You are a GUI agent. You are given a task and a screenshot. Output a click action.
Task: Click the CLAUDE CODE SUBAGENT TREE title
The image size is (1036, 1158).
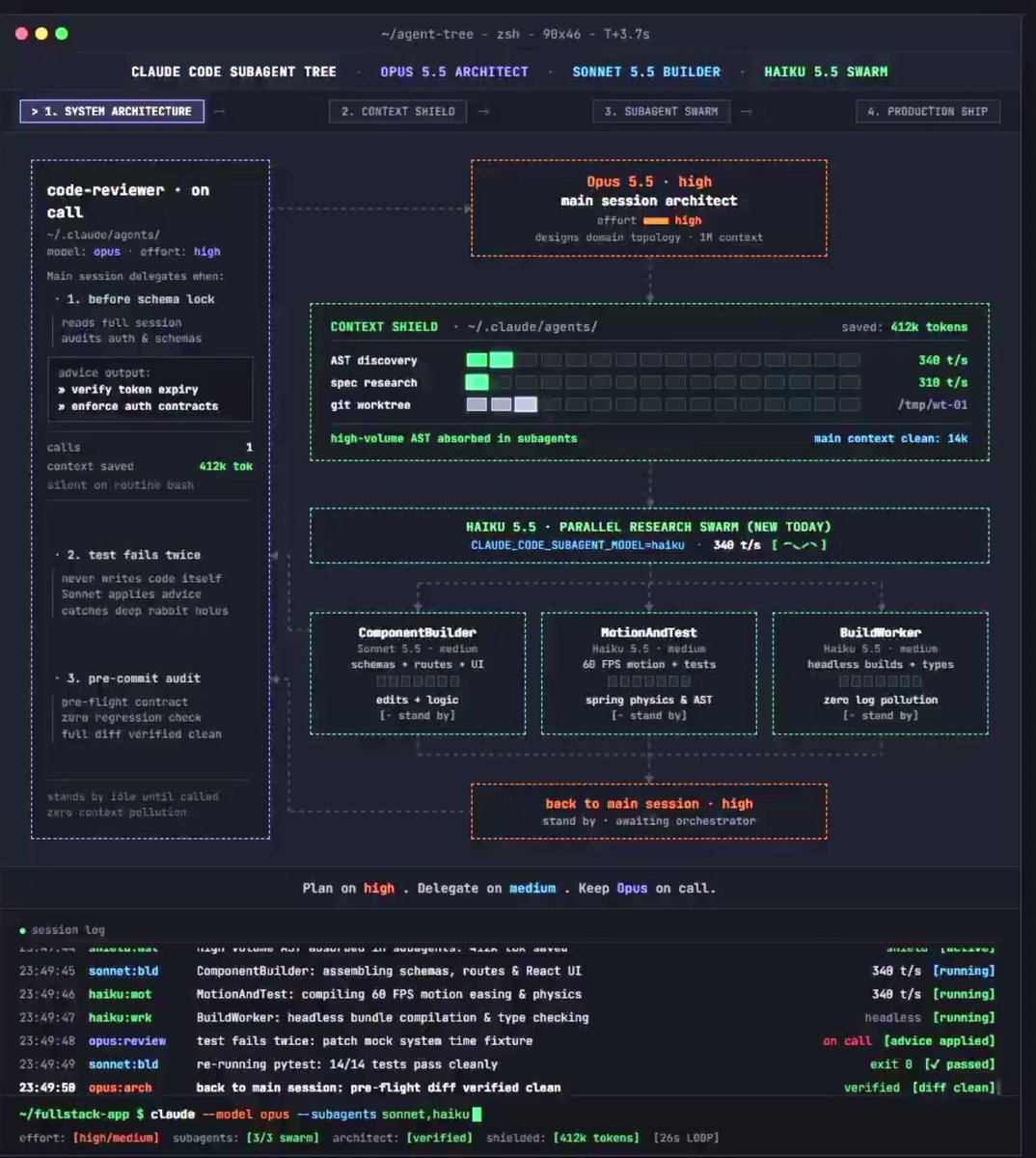point(234,71)
